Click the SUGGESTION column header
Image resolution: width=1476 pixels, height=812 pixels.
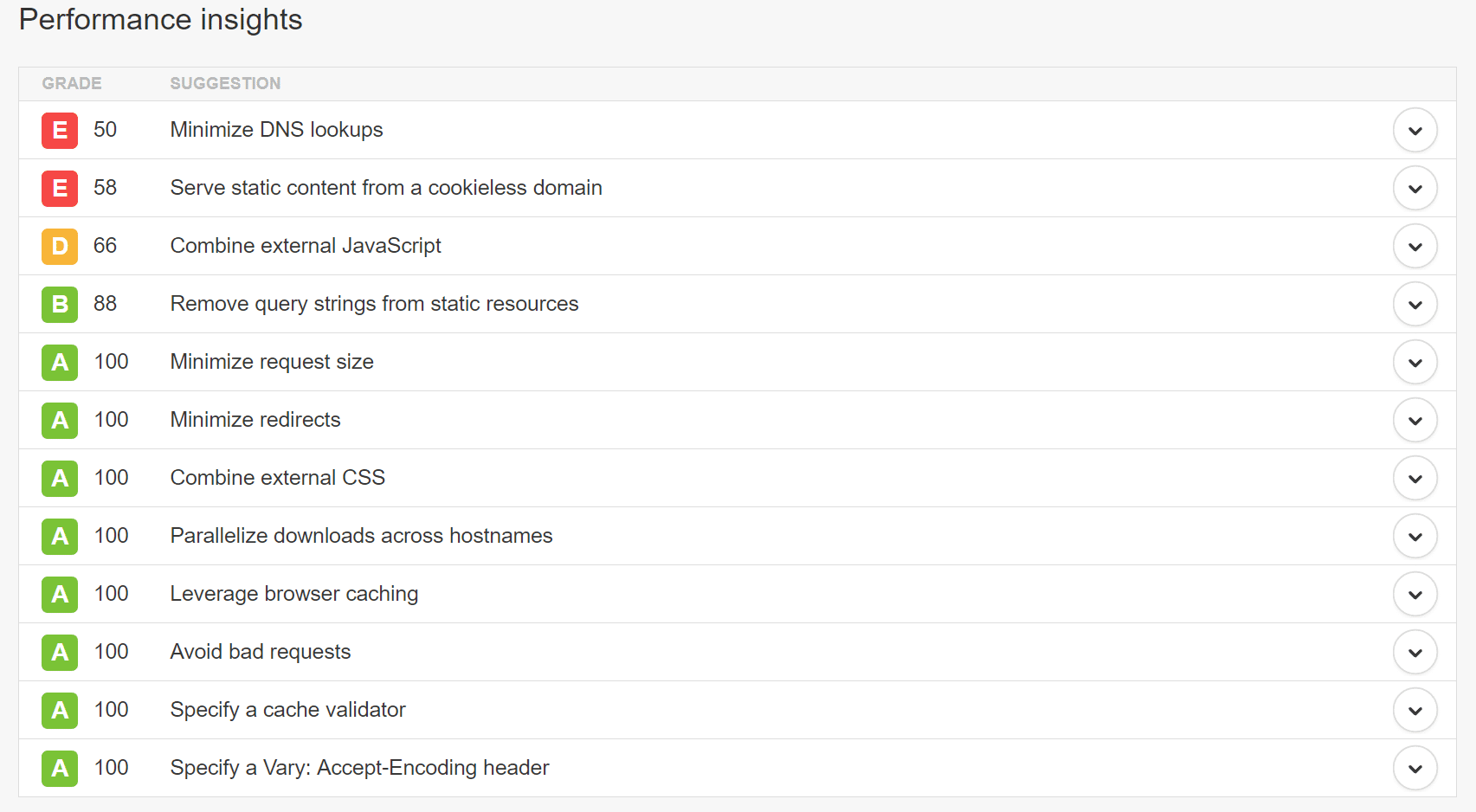pos(225,83)
